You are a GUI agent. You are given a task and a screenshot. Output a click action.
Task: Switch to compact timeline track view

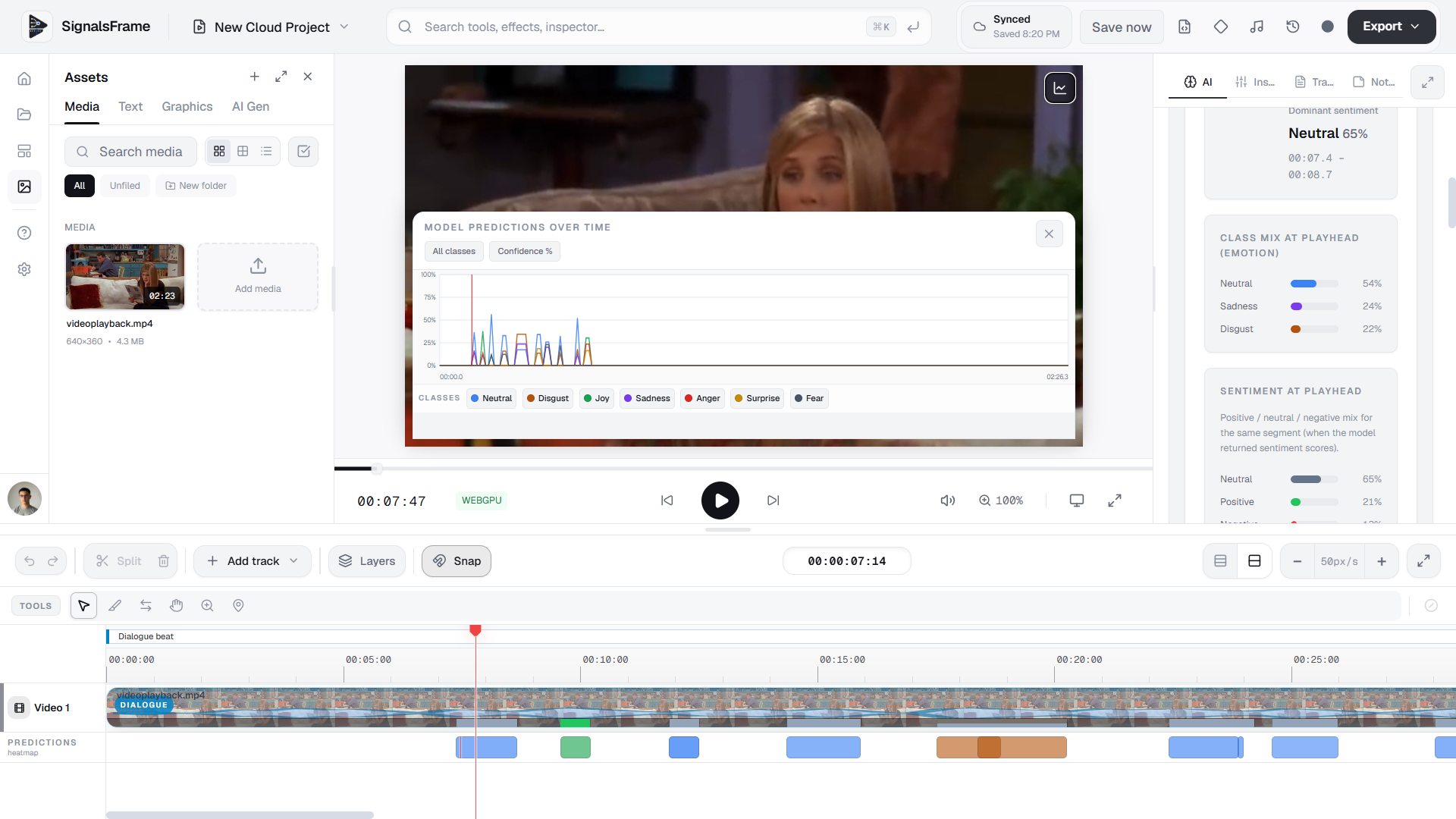point(1220,561)
